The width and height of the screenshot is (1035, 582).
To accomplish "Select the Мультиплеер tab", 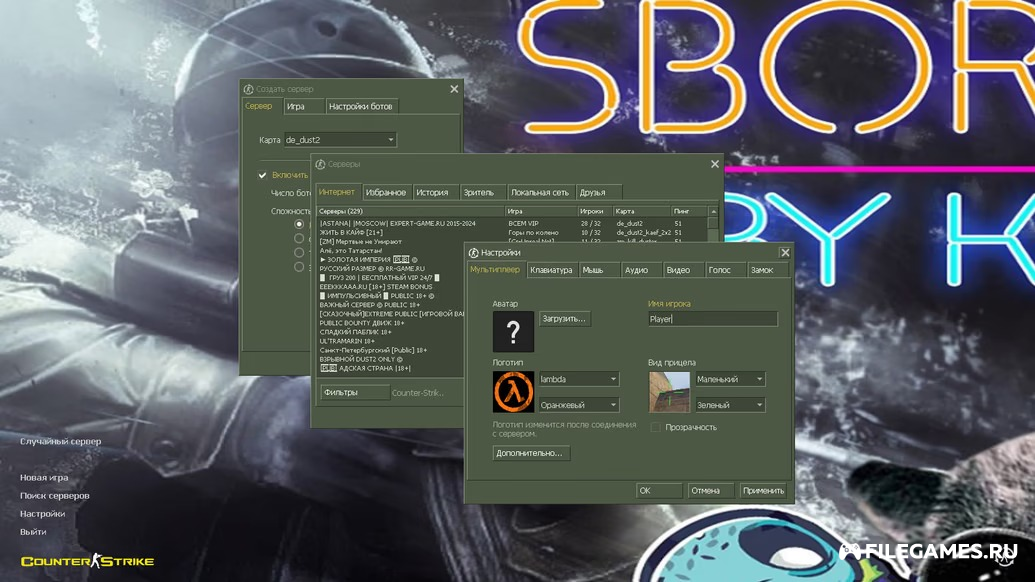I will [x=495, y=269].
